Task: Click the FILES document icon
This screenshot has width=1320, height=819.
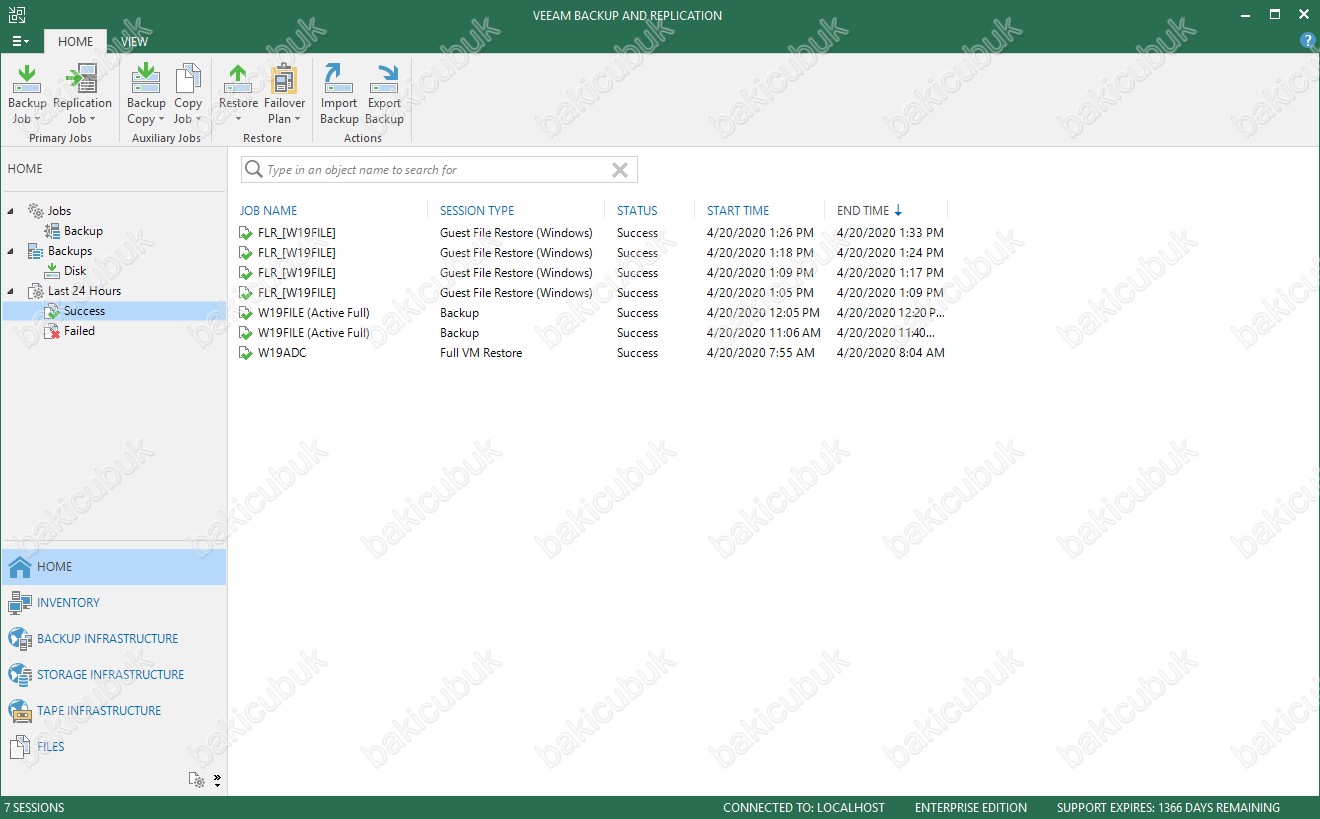Action: tap(19, 747)
